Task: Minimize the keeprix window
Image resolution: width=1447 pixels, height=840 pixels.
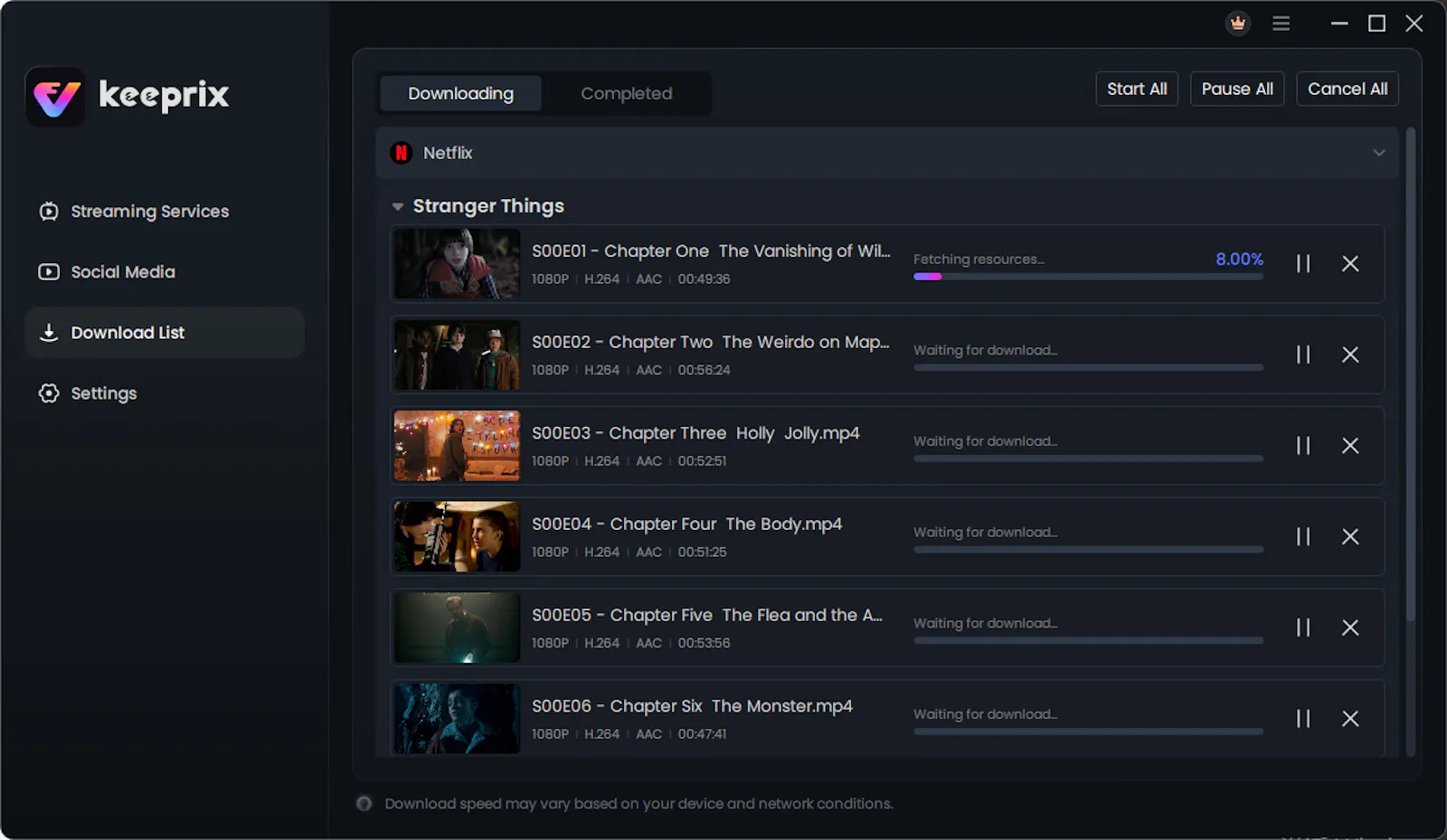Action: (1339, 24)
